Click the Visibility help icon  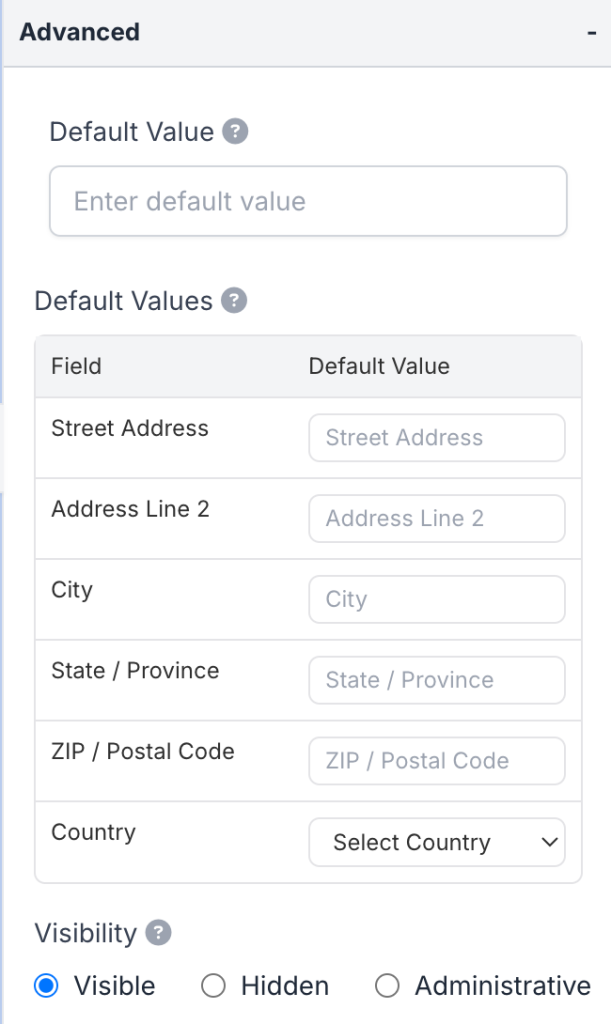(158, 933)
